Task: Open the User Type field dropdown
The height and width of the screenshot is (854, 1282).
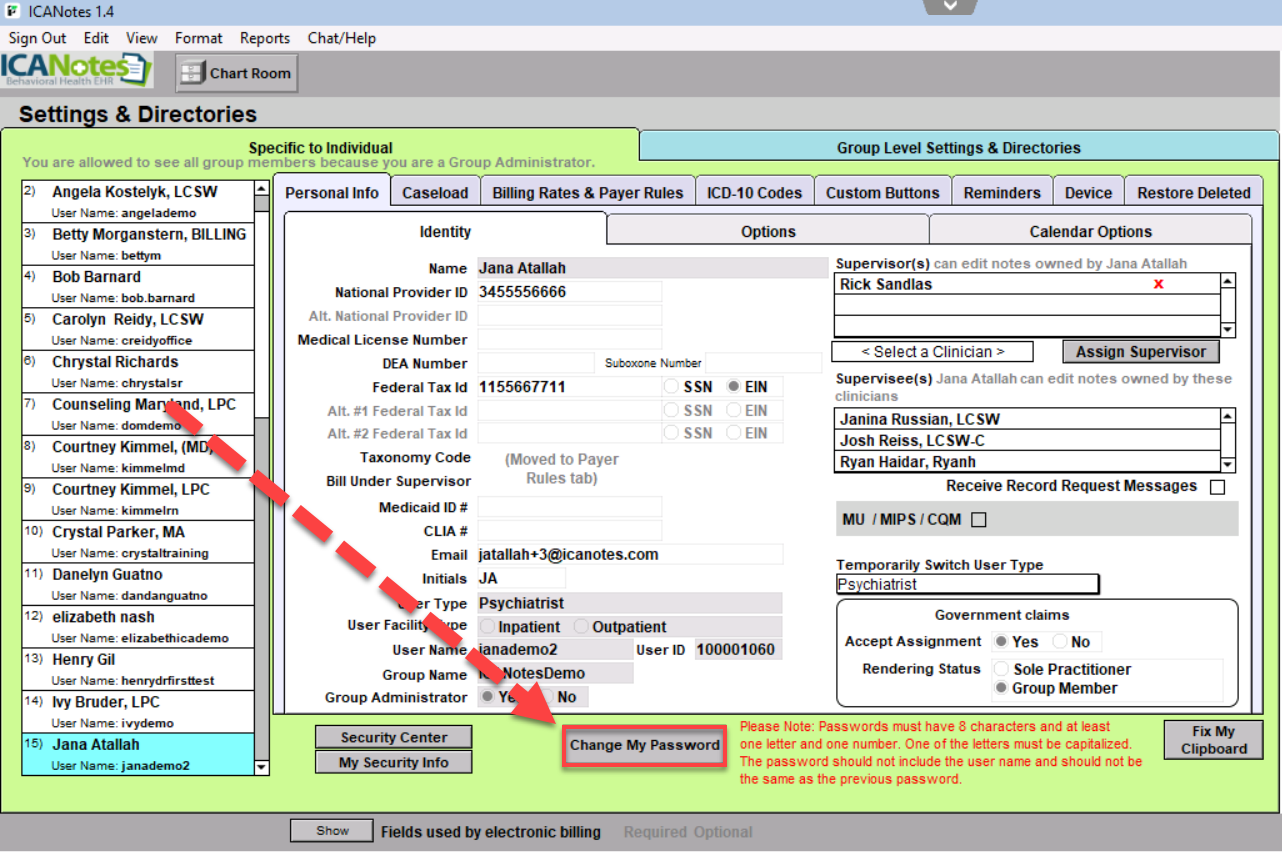Action: point(629,603)
